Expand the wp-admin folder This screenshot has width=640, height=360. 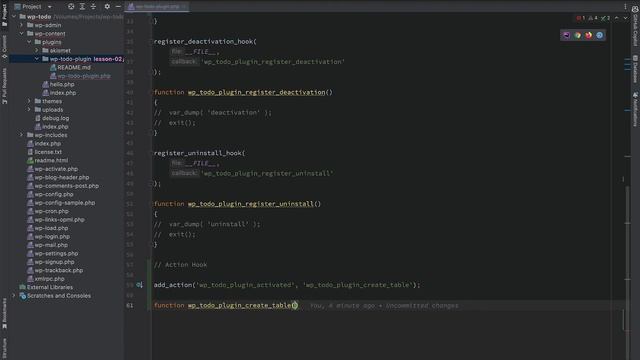click(22, 25)
